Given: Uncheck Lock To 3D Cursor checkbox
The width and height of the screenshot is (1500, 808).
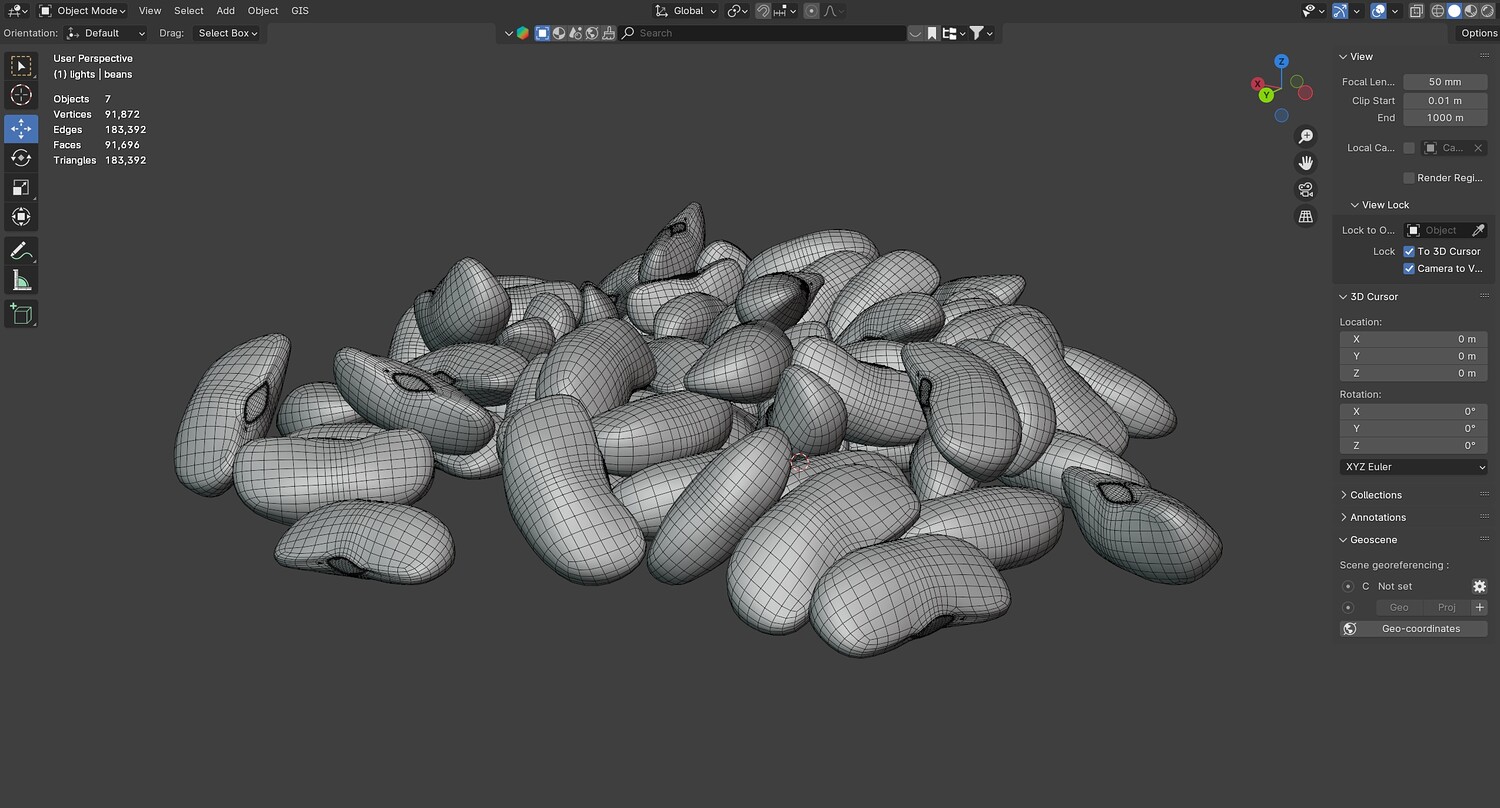Looking at the screenshot, I should point(1409,252).
